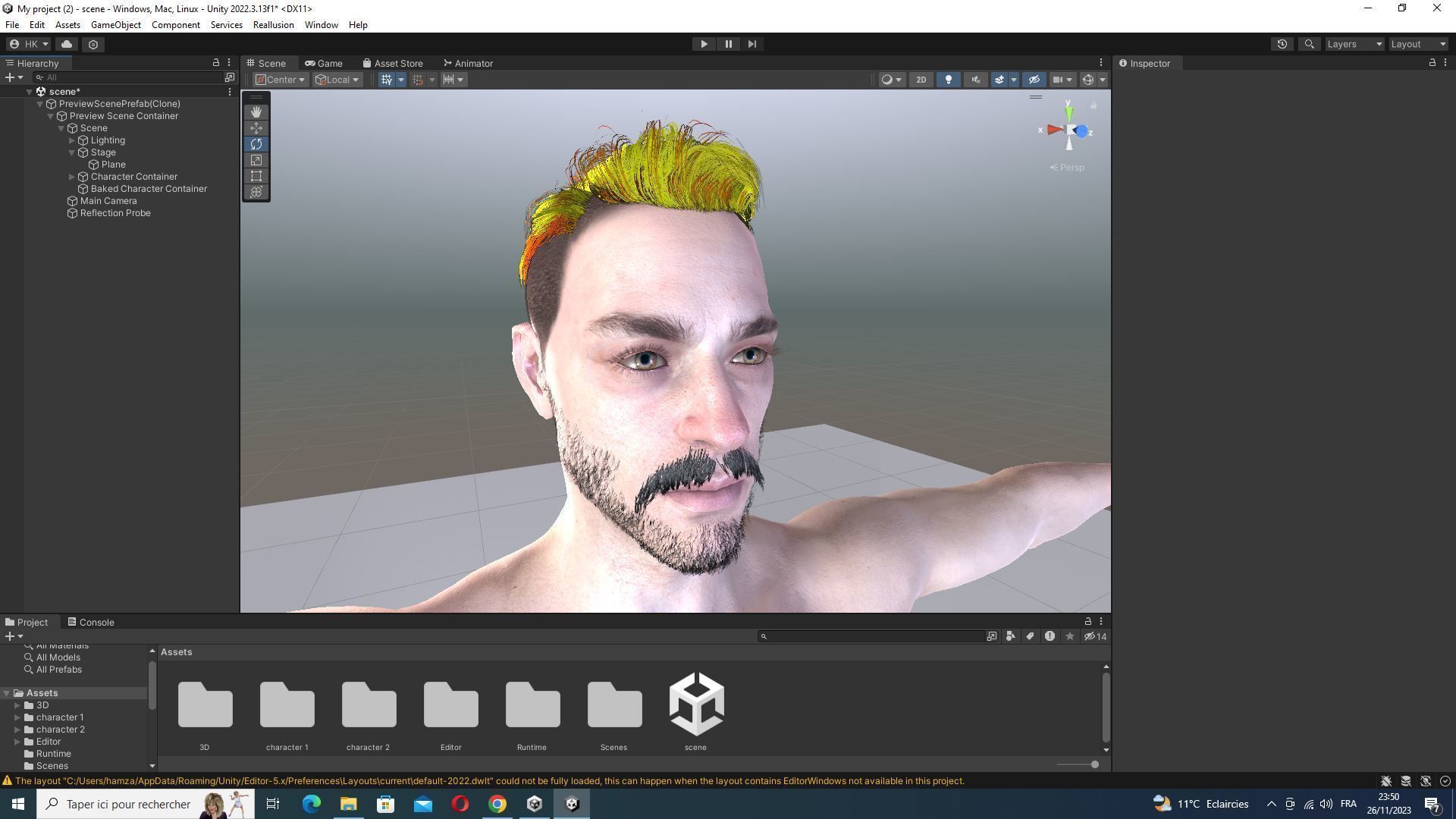Image resolution: width=1456 pixels, height=819 pixels.
Task: Toggle scene visibility of hidden objects
Action: pos(1034,80)
